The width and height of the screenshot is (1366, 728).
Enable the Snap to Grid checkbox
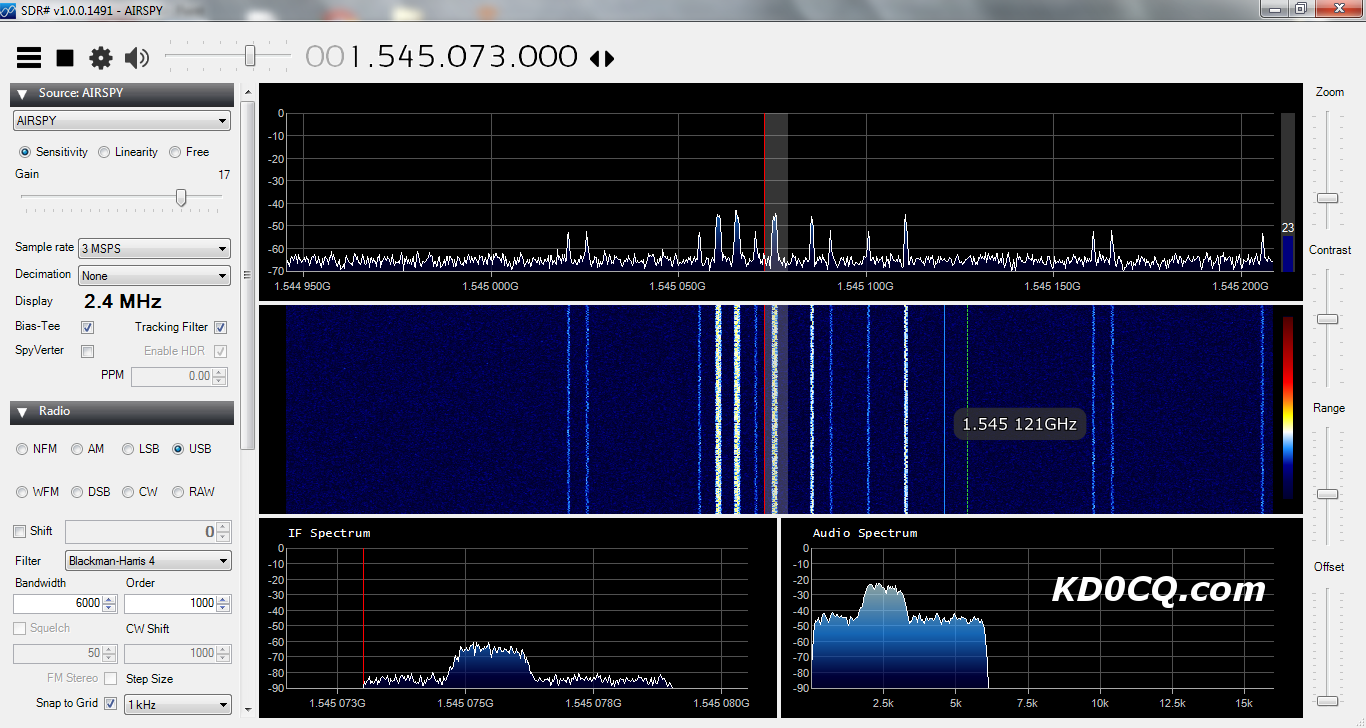110,704
